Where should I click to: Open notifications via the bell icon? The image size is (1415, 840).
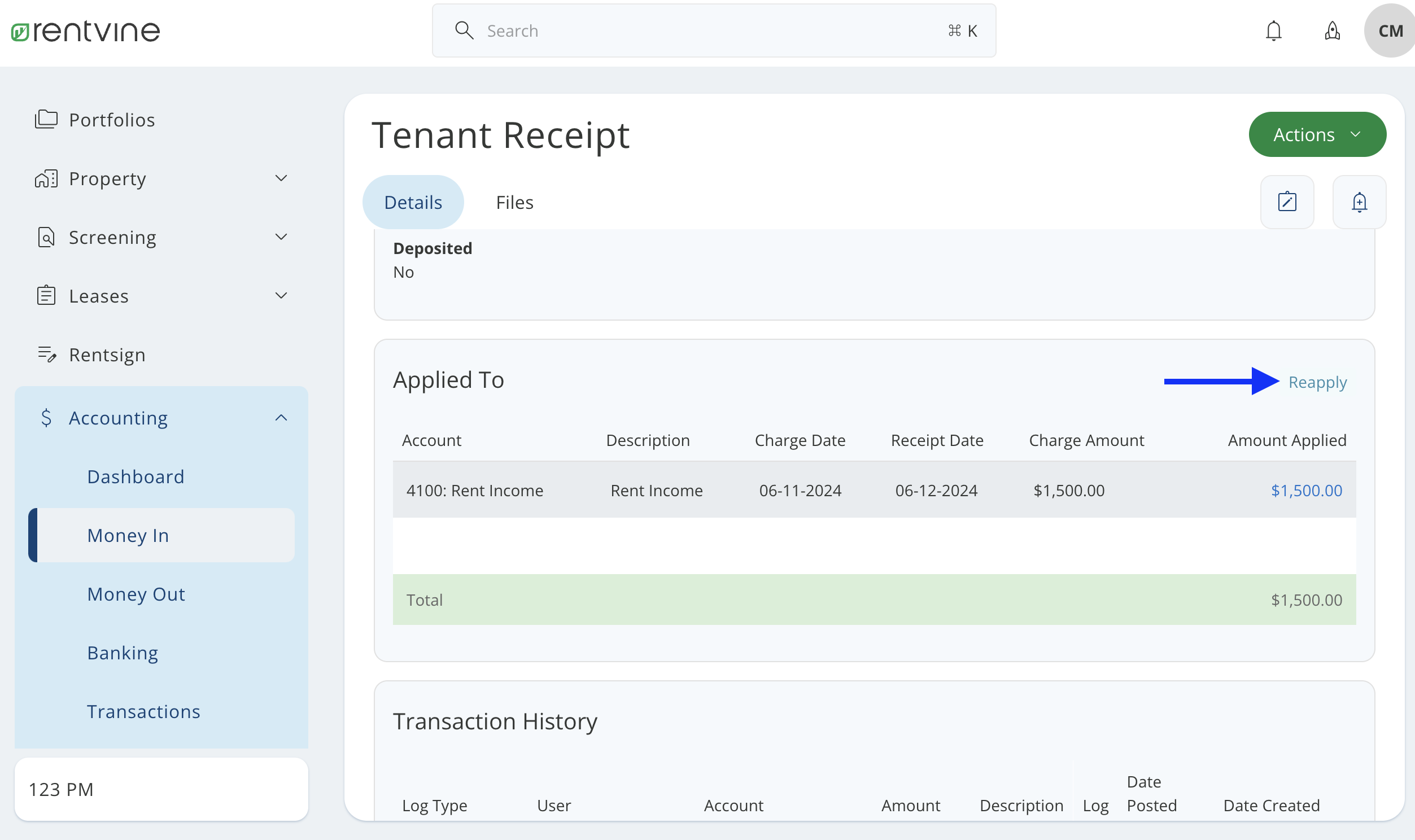pyautogui.click(x=1273, y=30)
